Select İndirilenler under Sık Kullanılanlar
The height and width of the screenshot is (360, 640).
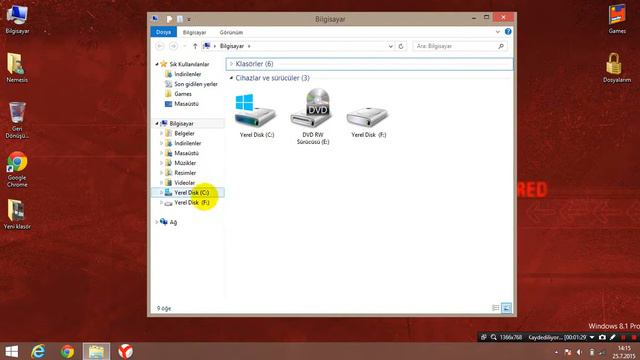(x=187, y=74)
